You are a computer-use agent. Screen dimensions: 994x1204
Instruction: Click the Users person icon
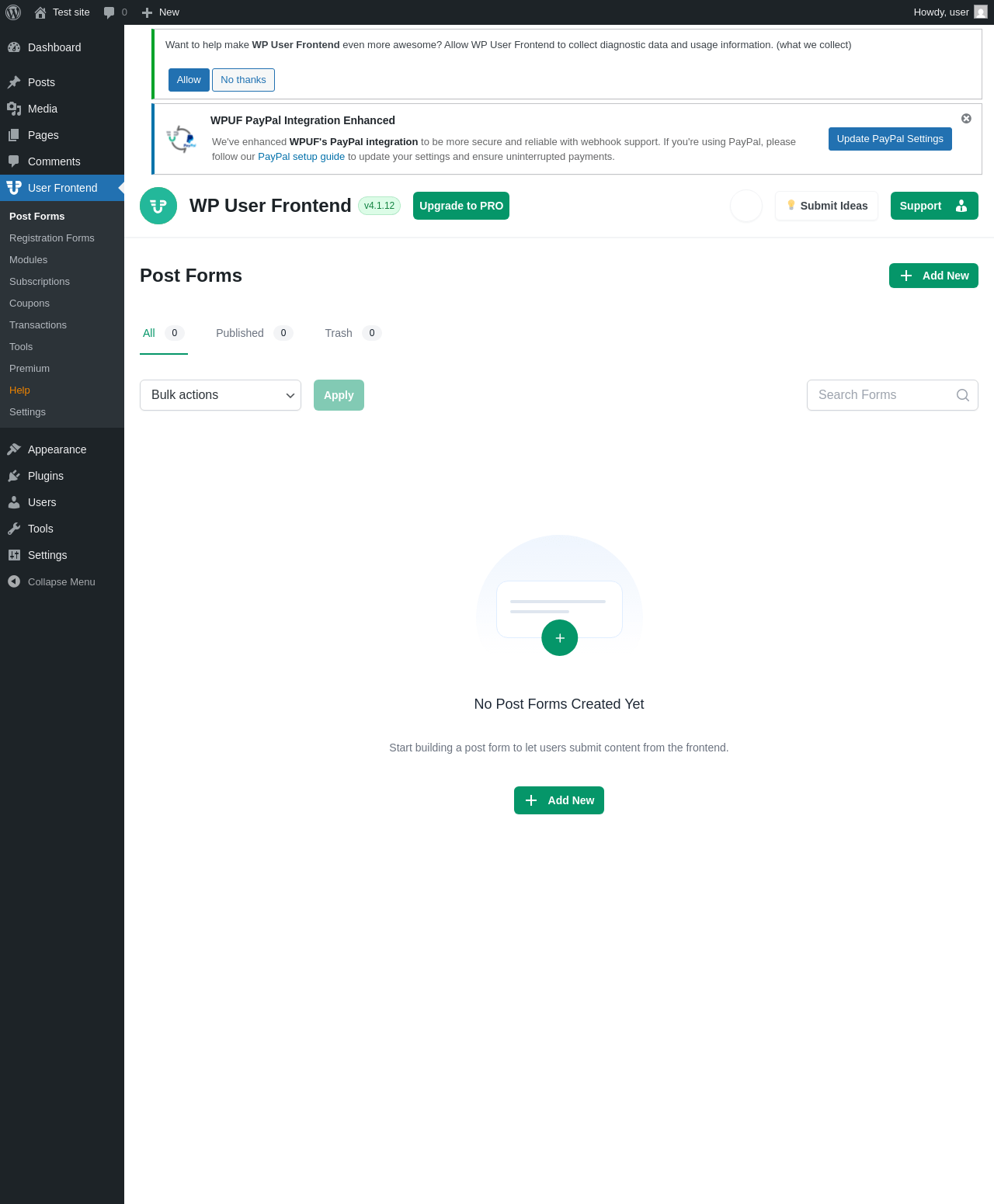tap(14, 502)
